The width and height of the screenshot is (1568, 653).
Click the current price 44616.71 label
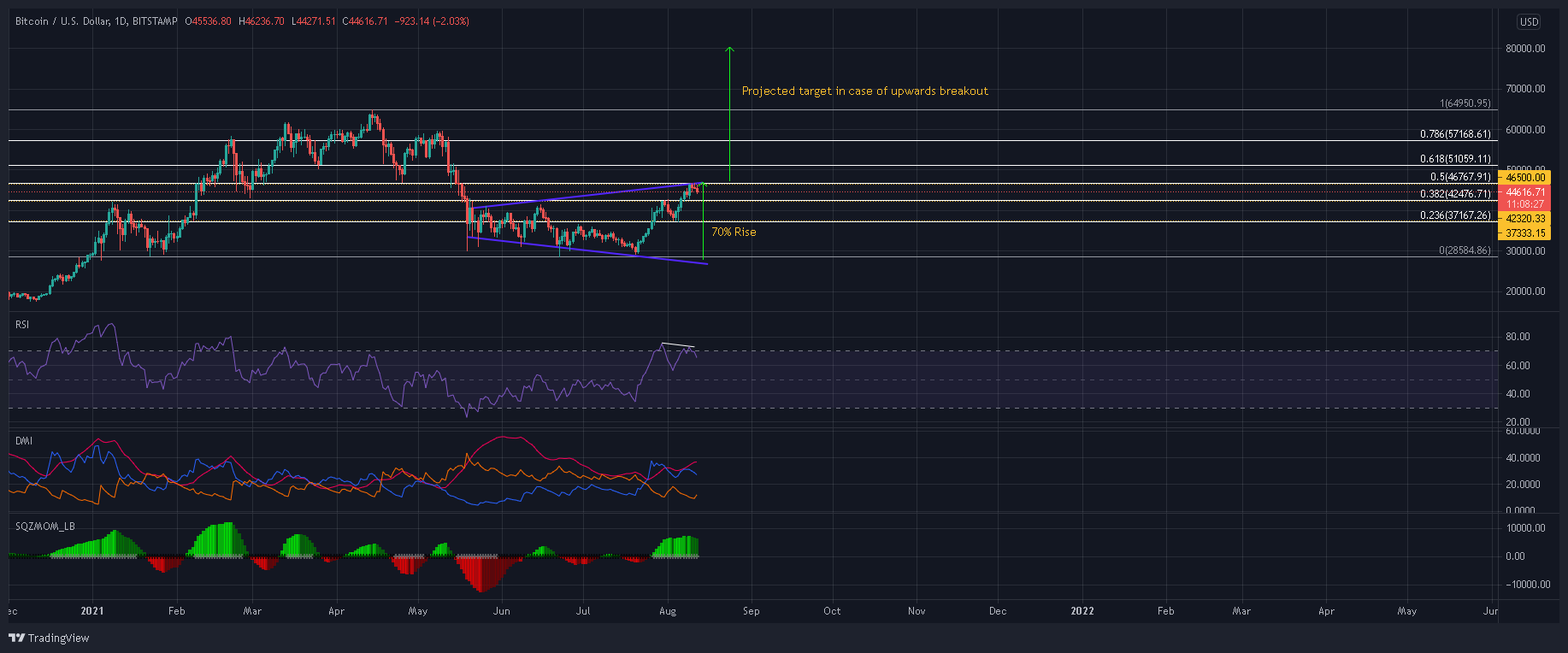1525,192
